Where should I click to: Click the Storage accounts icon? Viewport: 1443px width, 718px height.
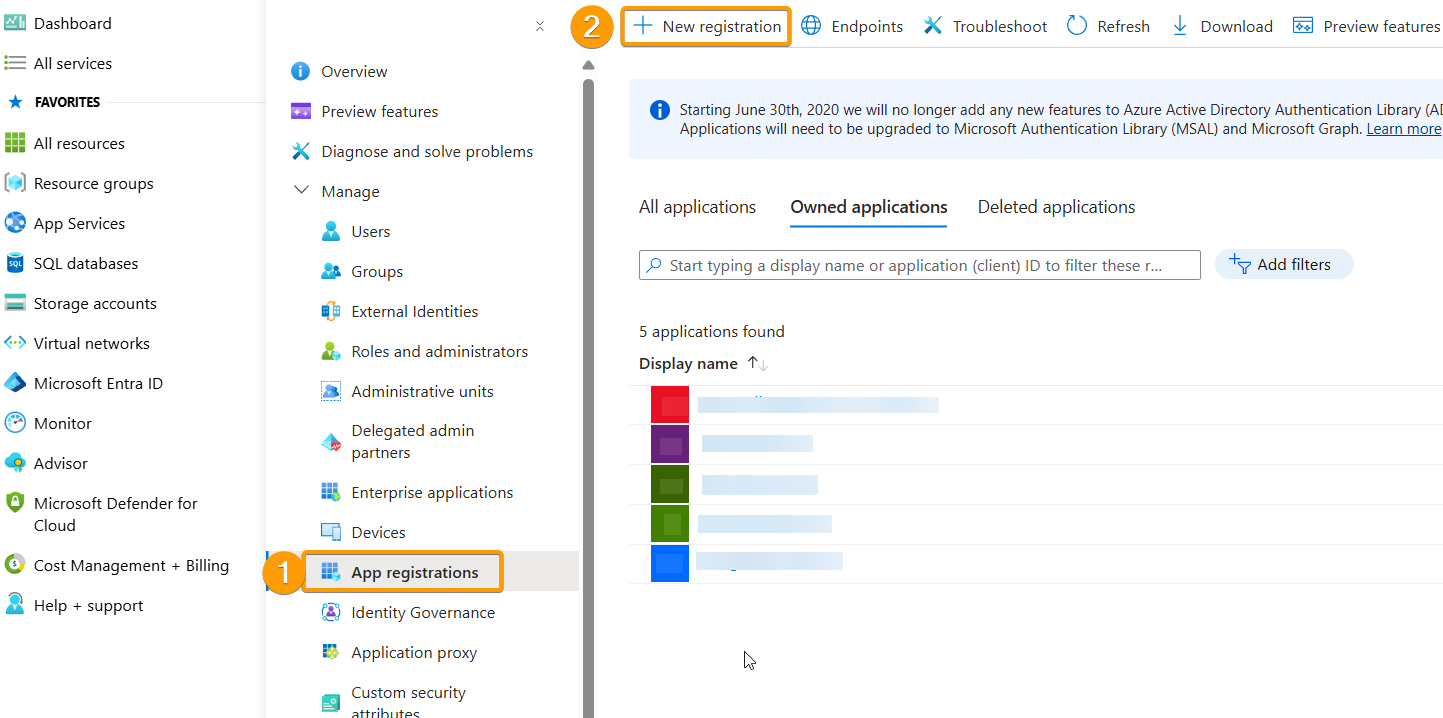coord(15,303)
